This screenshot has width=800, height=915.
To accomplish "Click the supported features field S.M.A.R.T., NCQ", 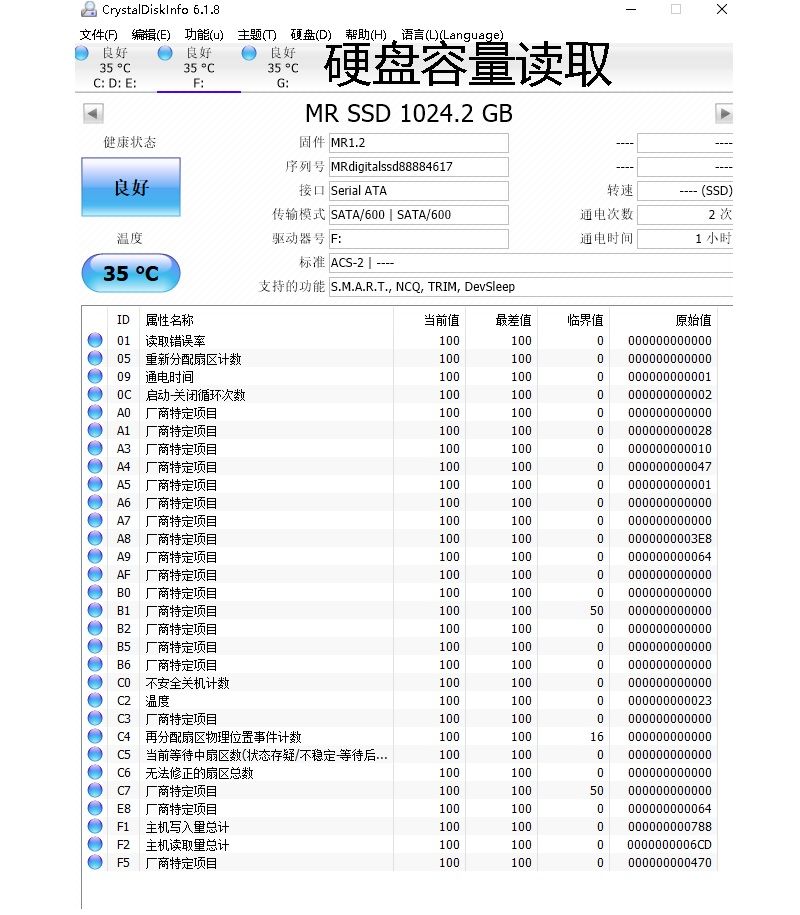I will [x=531, y=287].
